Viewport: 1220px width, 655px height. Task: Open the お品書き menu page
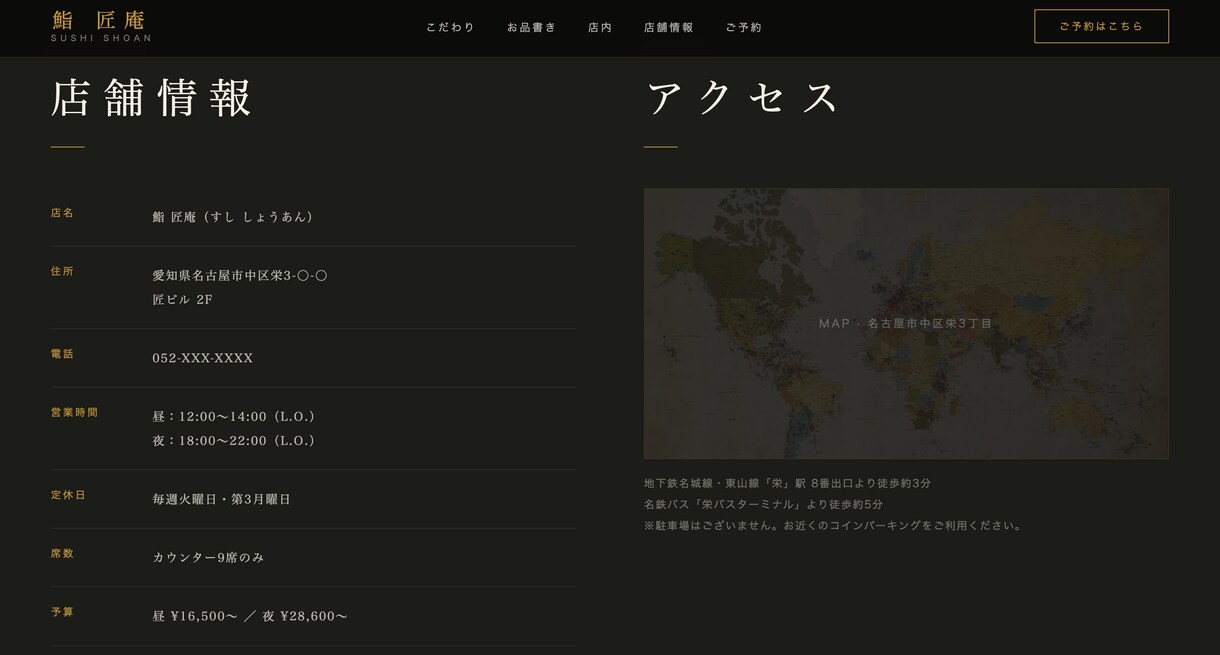pyautogui.click(x=531, y=27)
